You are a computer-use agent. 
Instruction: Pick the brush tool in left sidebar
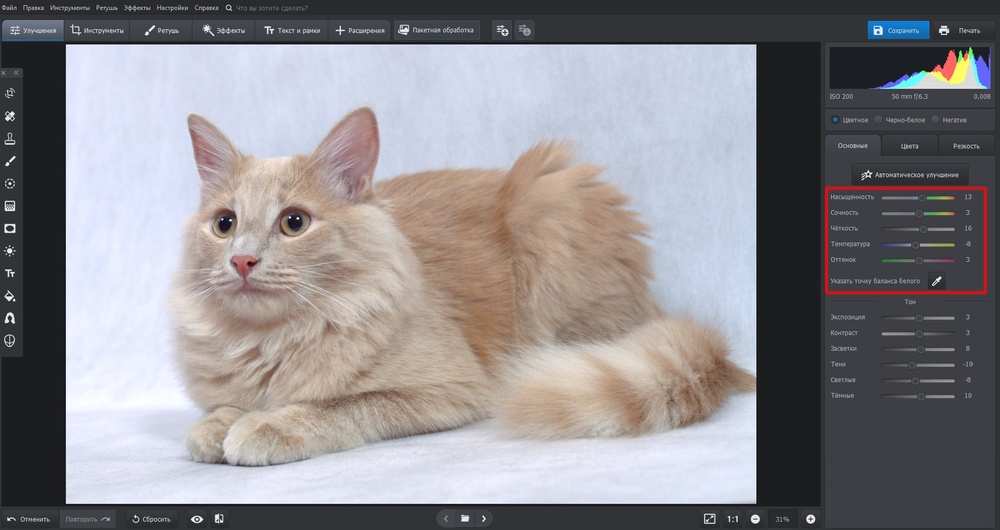pyautogui.click(x=10, y=161)
